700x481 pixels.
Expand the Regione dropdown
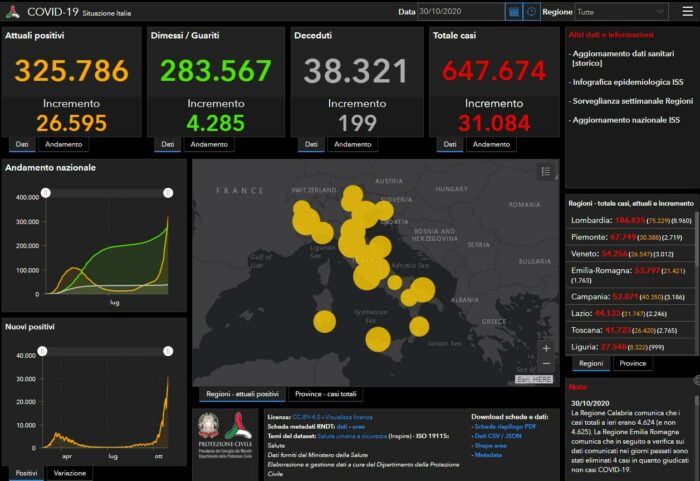[620, 12]
